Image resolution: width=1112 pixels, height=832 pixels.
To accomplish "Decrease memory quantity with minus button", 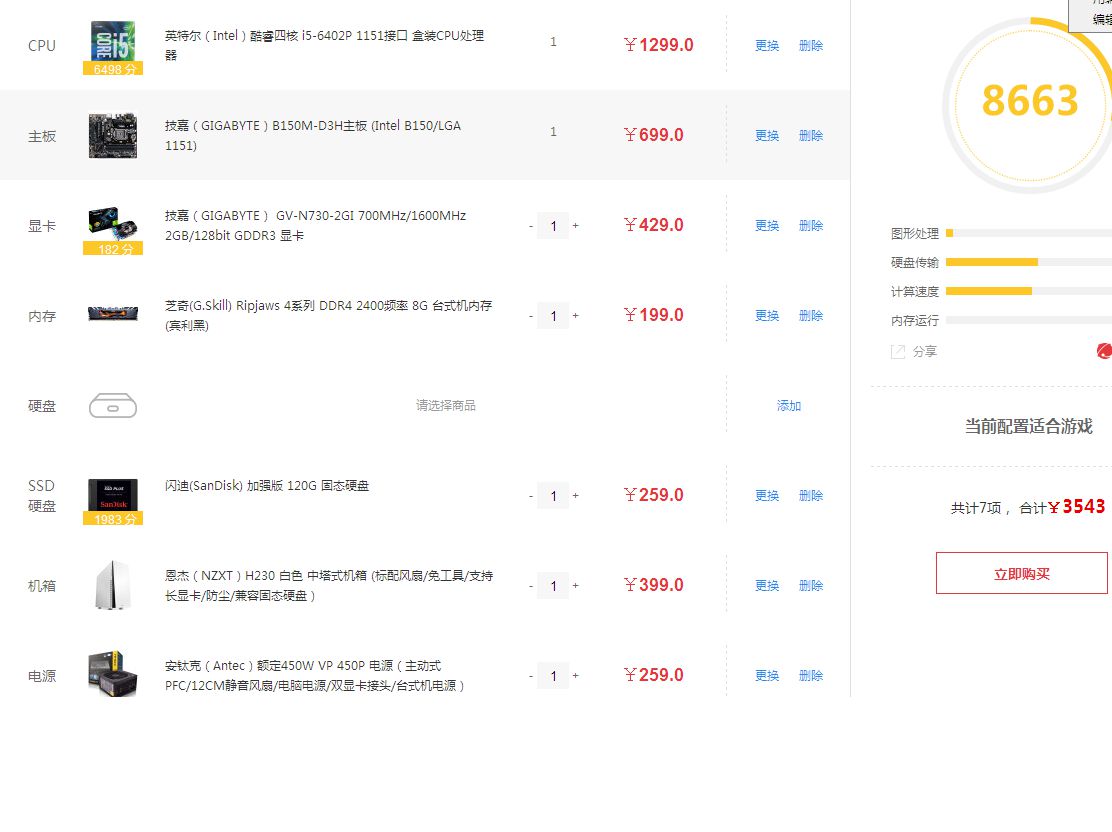I will [x=531, y=316].
